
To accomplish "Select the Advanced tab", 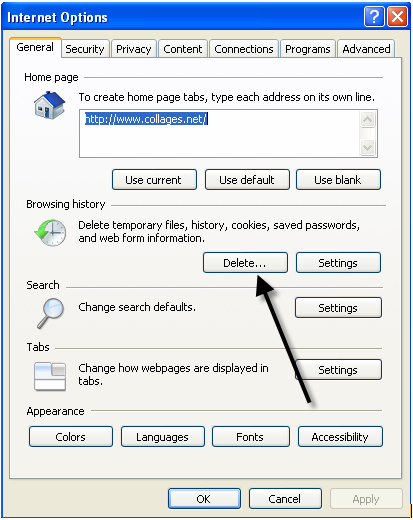I will (x=366, y=49).
